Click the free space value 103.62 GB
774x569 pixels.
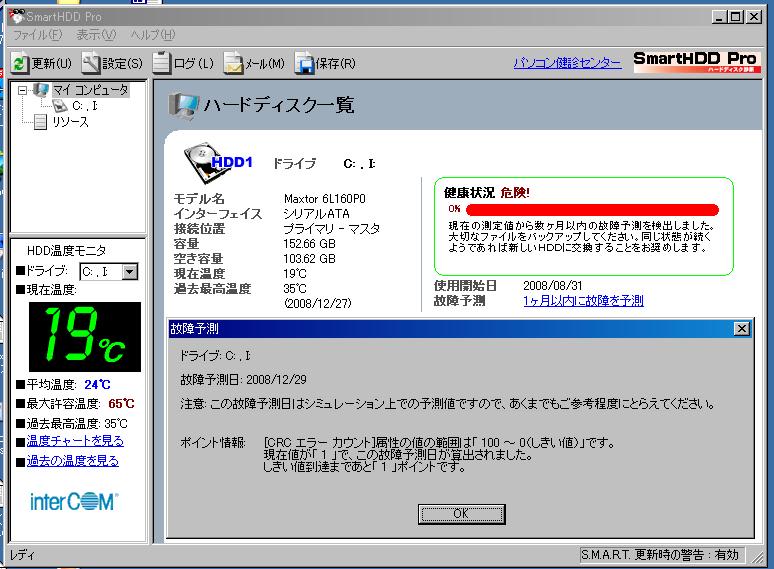pos(309,259)
